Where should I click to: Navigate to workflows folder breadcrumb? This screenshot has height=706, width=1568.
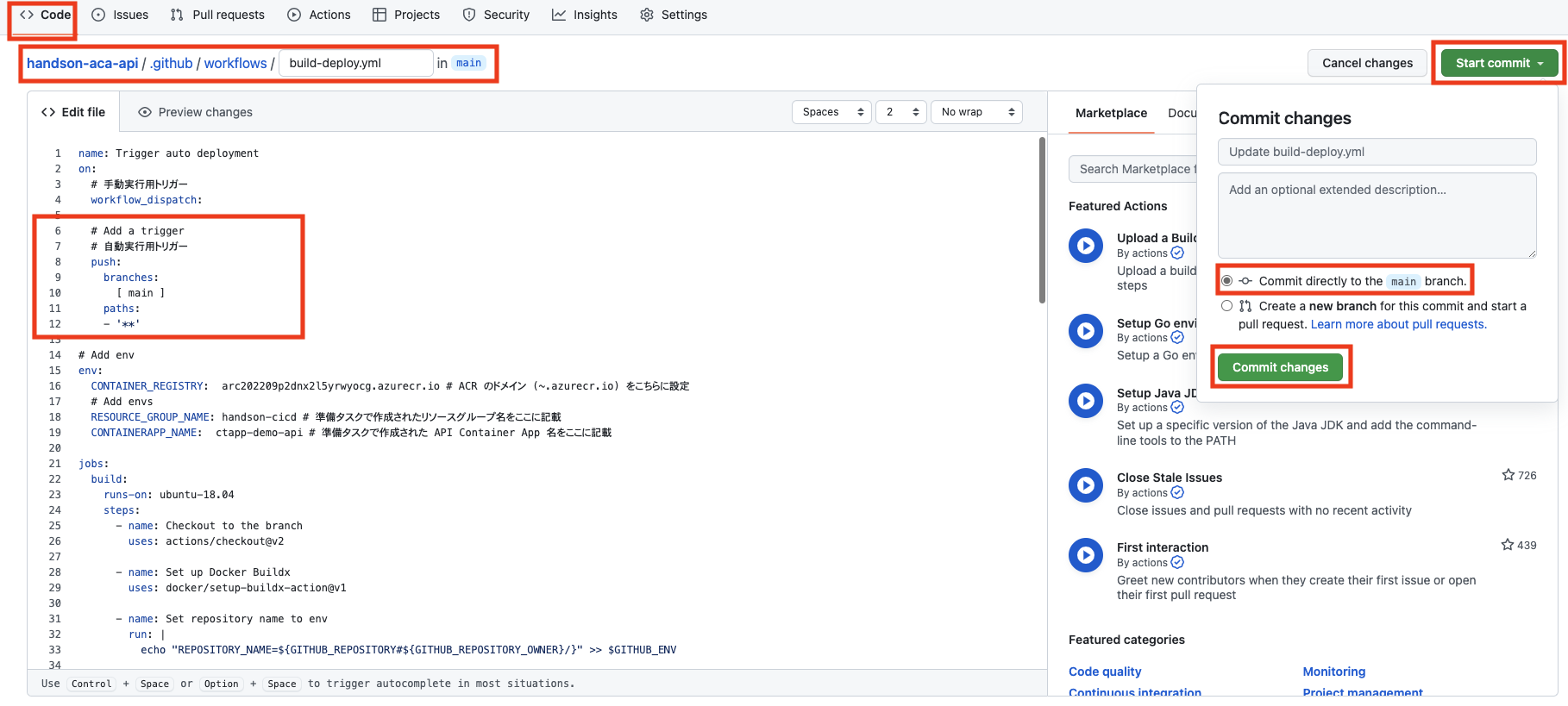coord(235,63)
